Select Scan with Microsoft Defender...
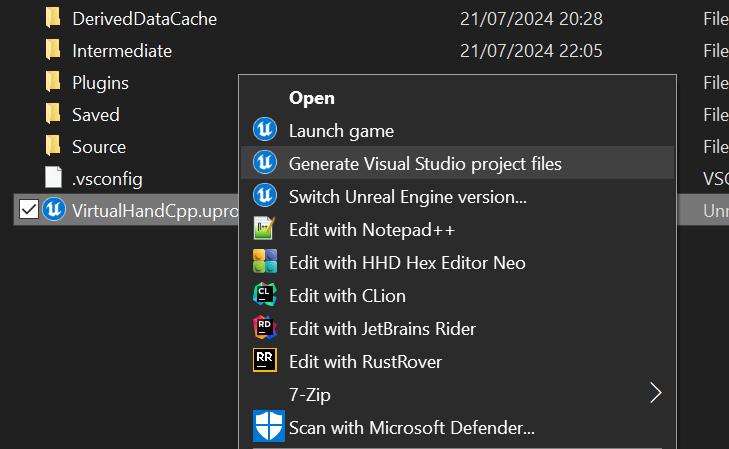Screen dimensions: 729x449 pyautogui.click(x=457, y=427)
